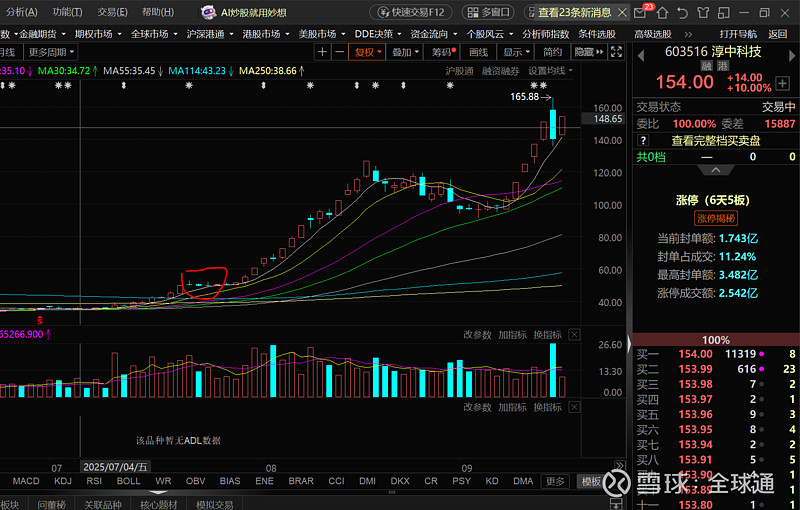Open the 更多 indicators button
Image resolution: width=800 pixels, height=510 pixels.
pos(555,481)
